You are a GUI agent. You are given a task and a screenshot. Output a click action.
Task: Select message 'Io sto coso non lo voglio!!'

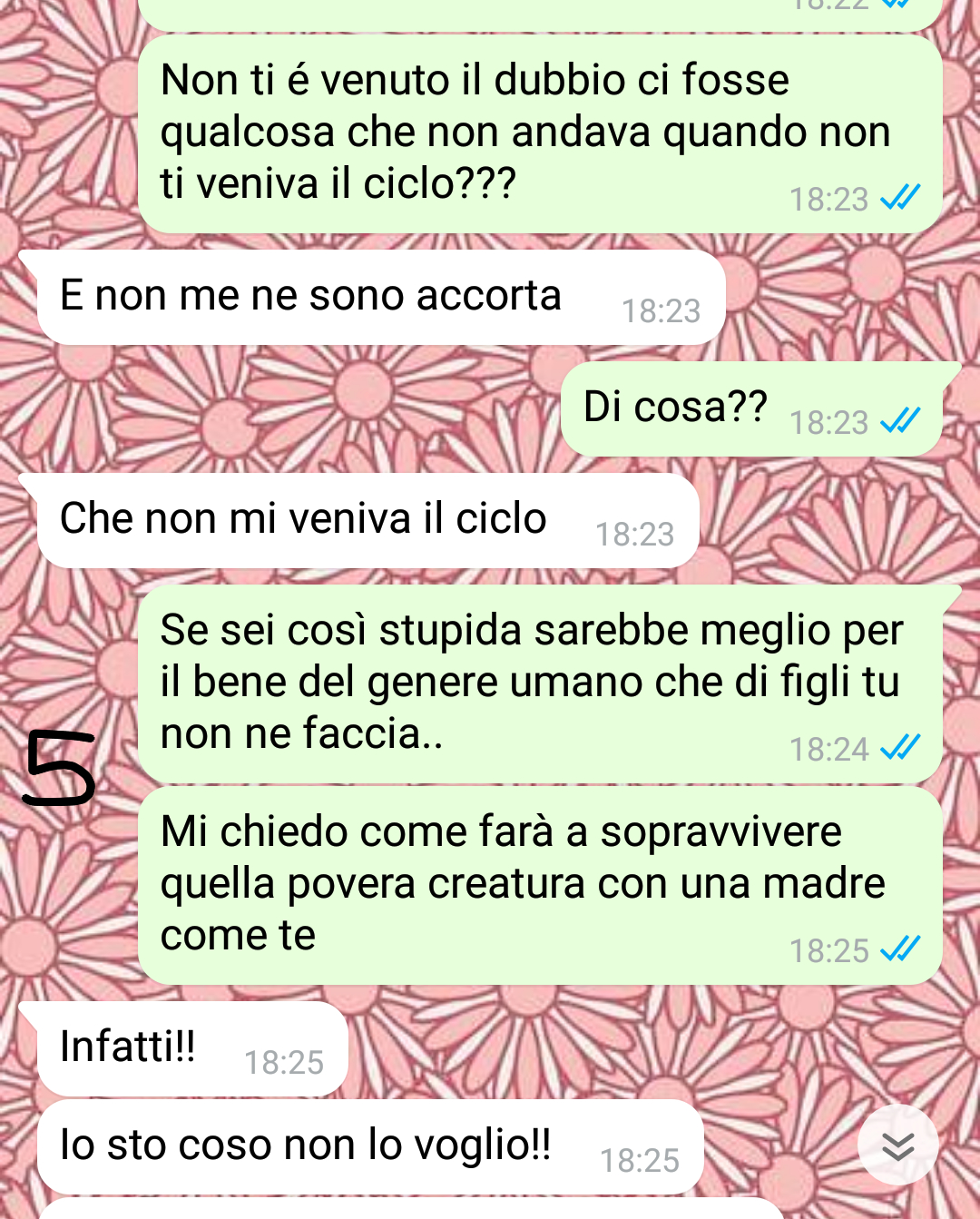[x=370, y=1147]
